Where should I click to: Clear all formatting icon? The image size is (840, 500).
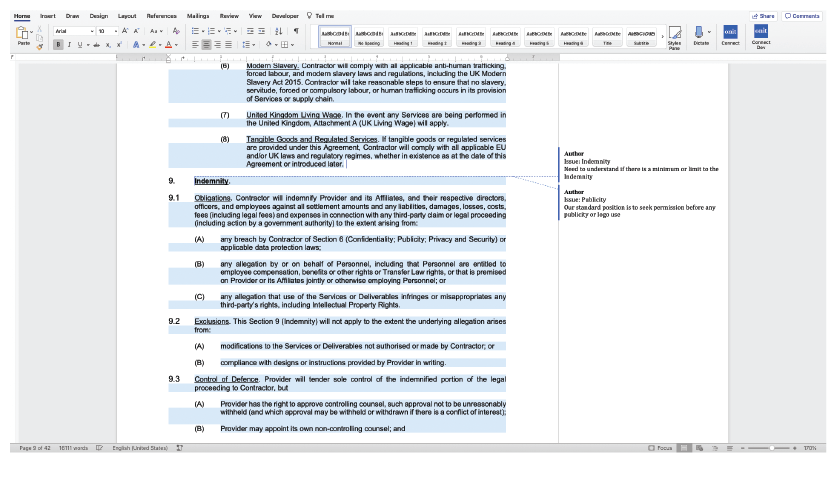176,31
